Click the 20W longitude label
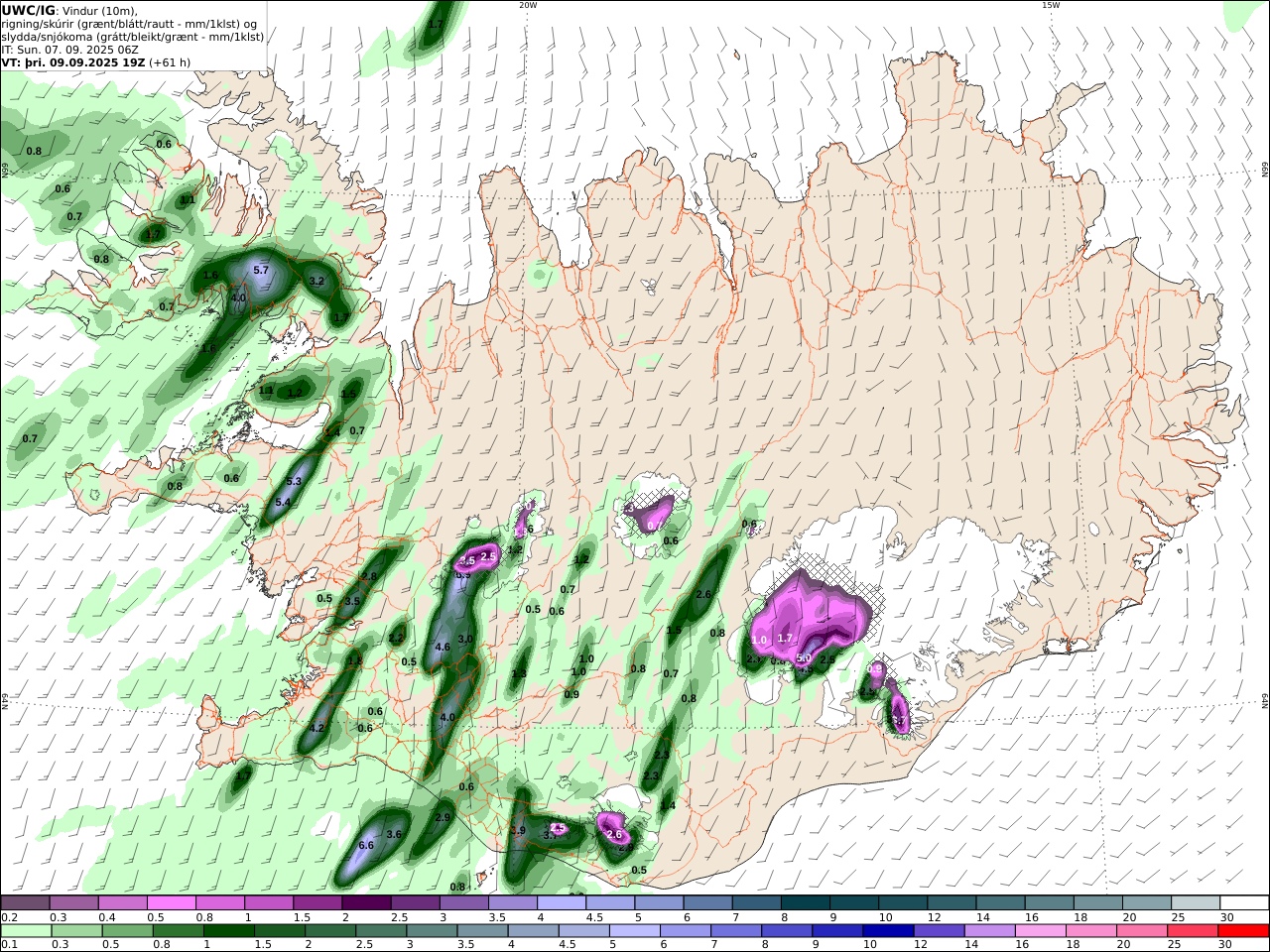The image size is (1270, 952). pyautogui.click(x=528, y=5)
